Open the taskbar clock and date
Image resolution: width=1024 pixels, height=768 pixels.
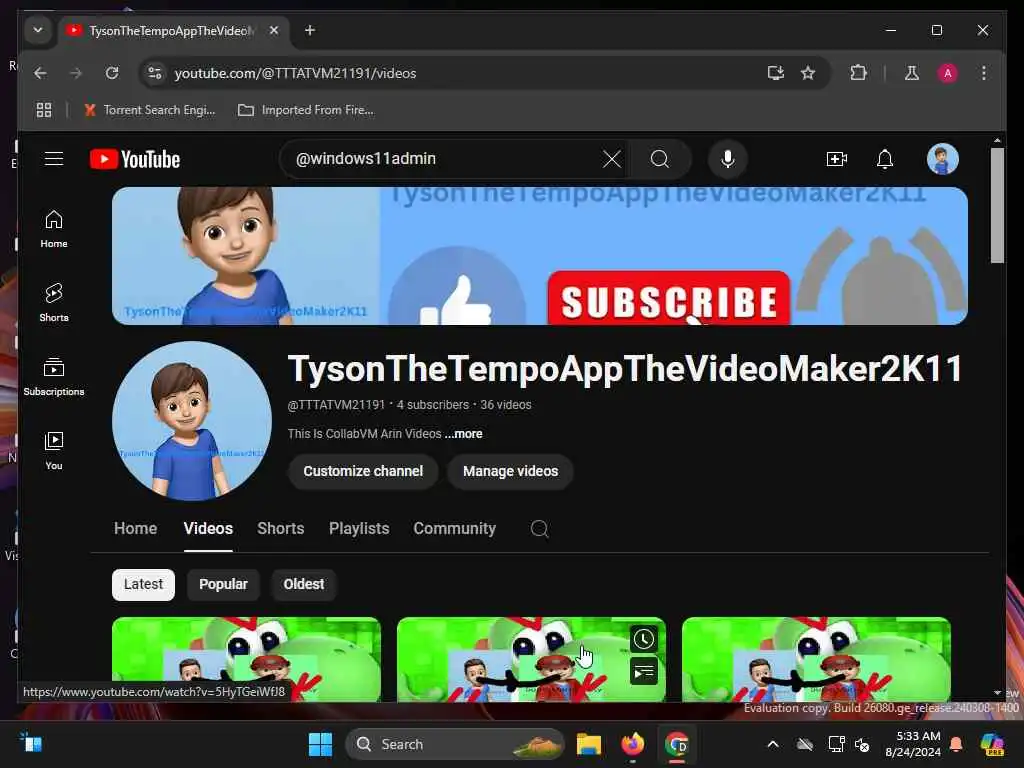pos(912,744)
